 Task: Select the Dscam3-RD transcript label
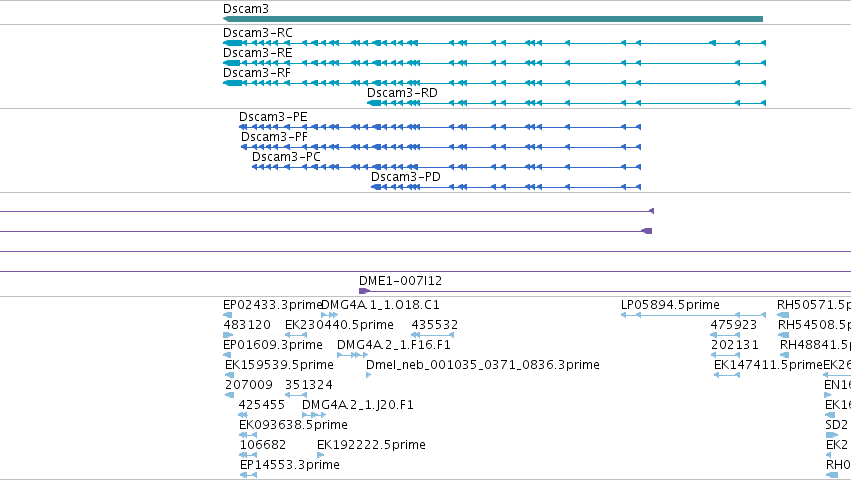click(x=402, y=93)
